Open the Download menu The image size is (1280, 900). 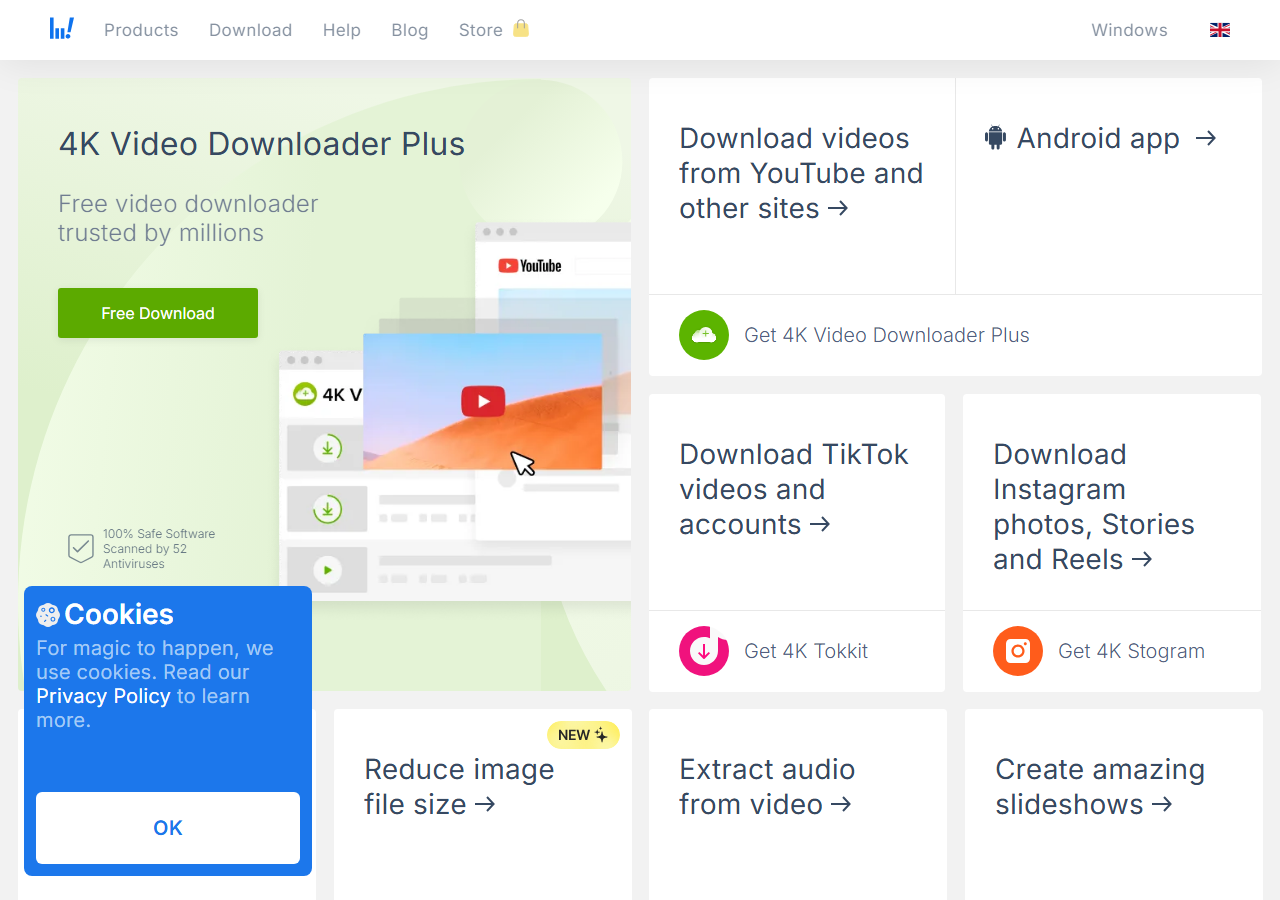click(x=250, y=30)
